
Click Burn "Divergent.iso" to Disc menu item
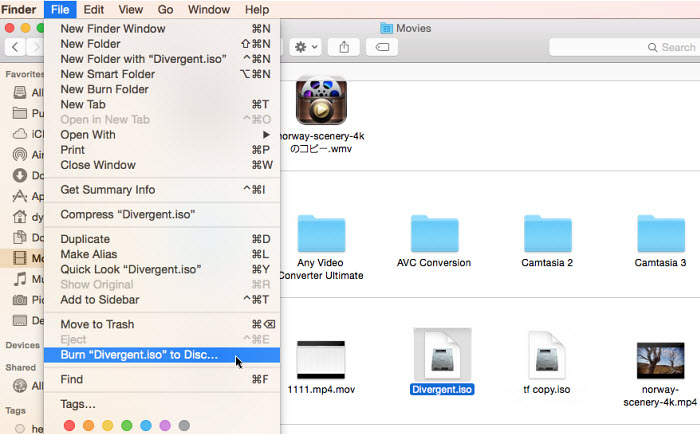(x=162, y=355)
